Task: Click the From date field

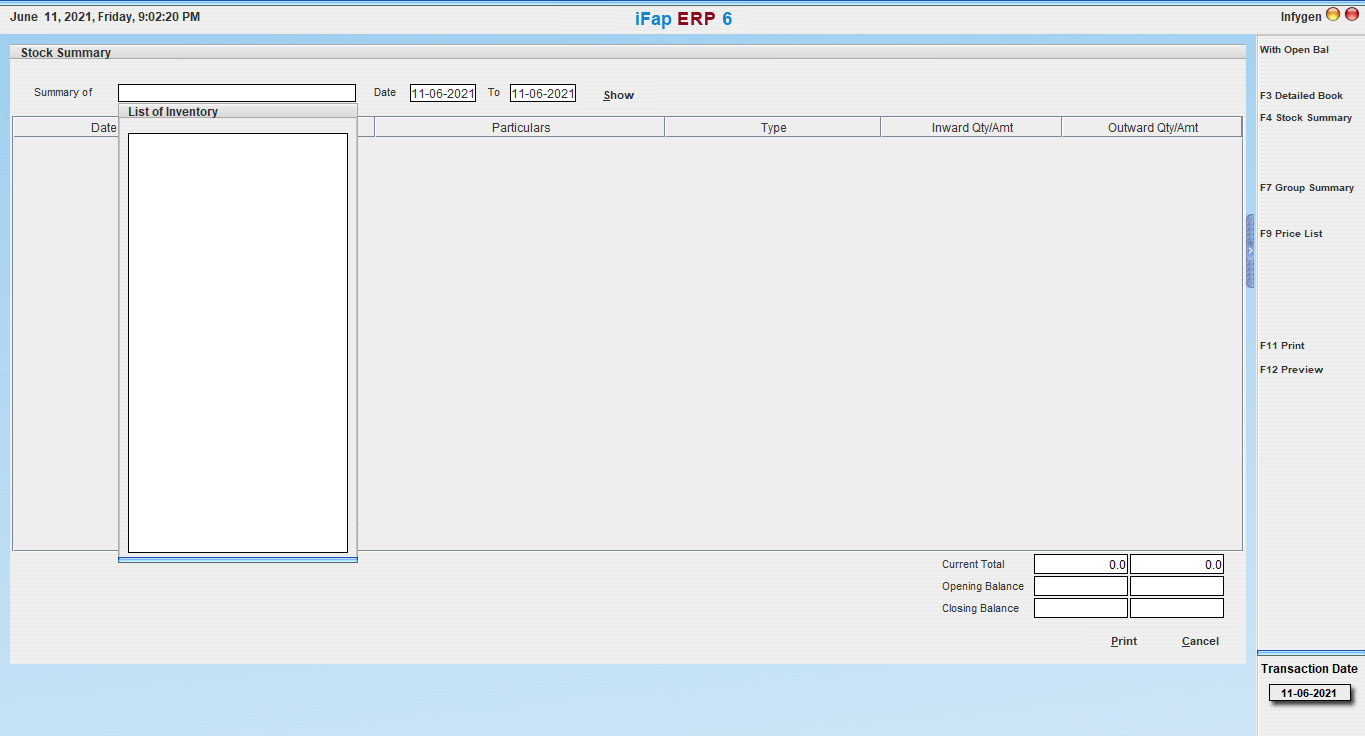Action: pos(442,94)
